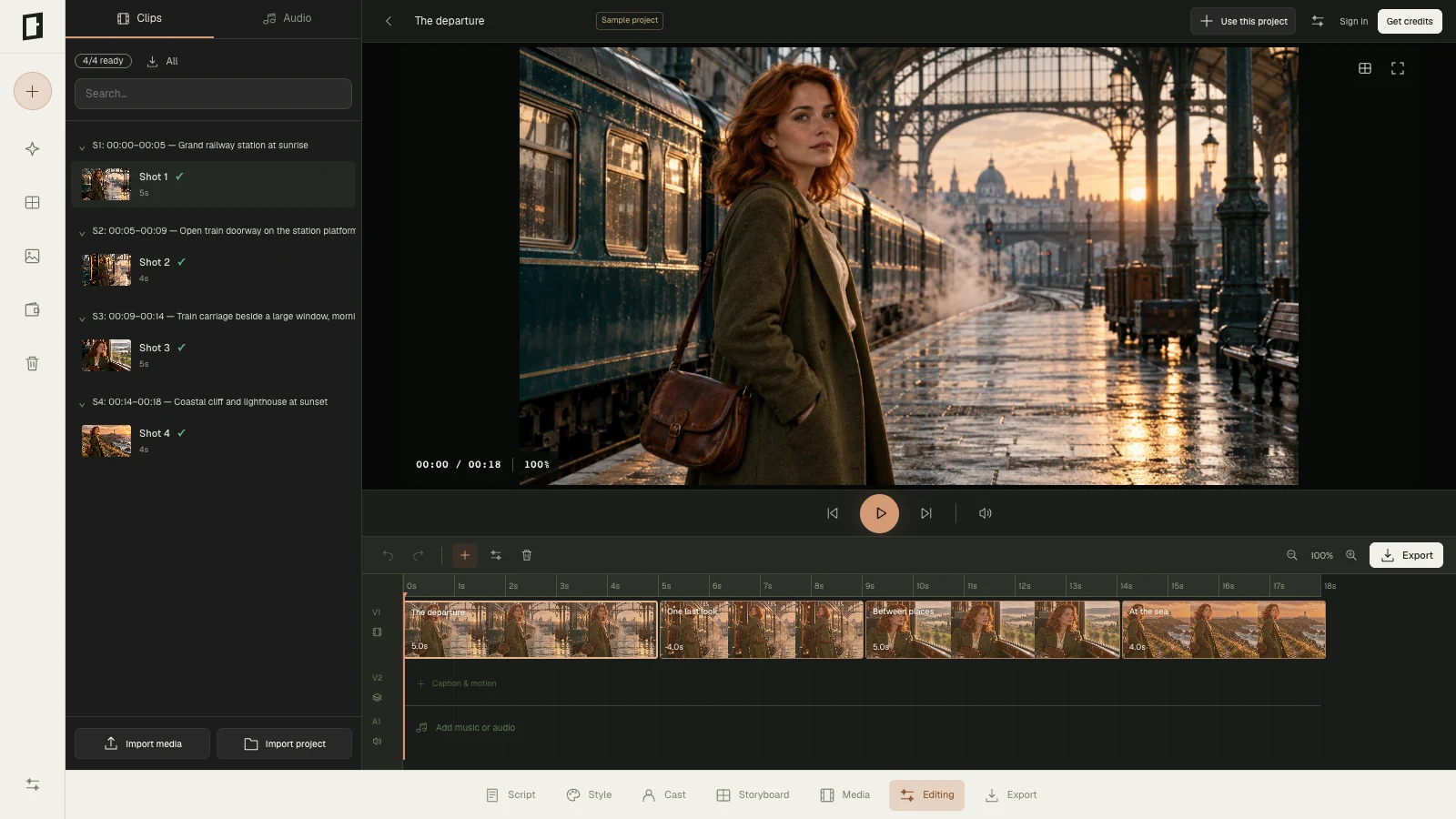Toggle the V2 layers track icon
The image size is (1456, 819).
(x=377, y=698)
